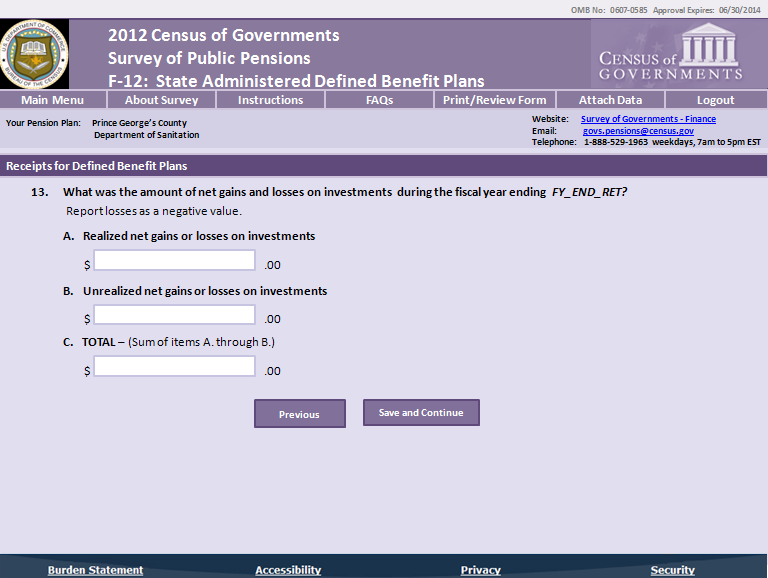Image resolution: width=768 pixels, height=578 pixels.
Task: Visit the Privacy footer link
Action: click(480, 570)
